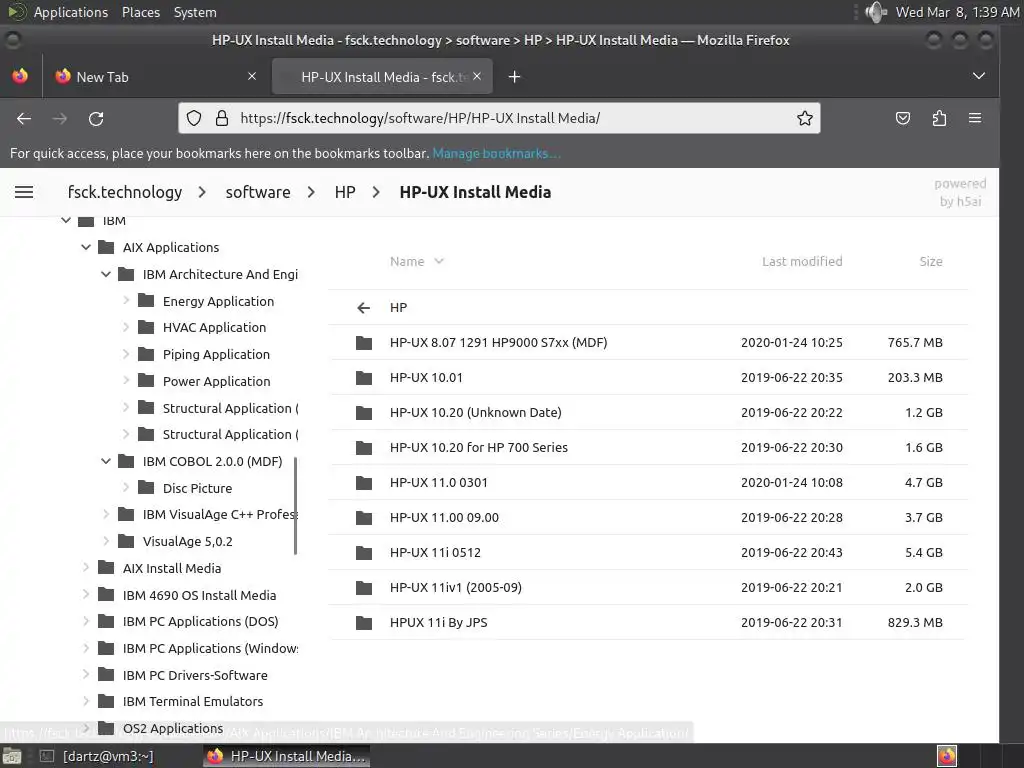The height and width of the screenshot is (768, 1024).
Task: Click Firefox View pinned icon
Action: [20, 76]
